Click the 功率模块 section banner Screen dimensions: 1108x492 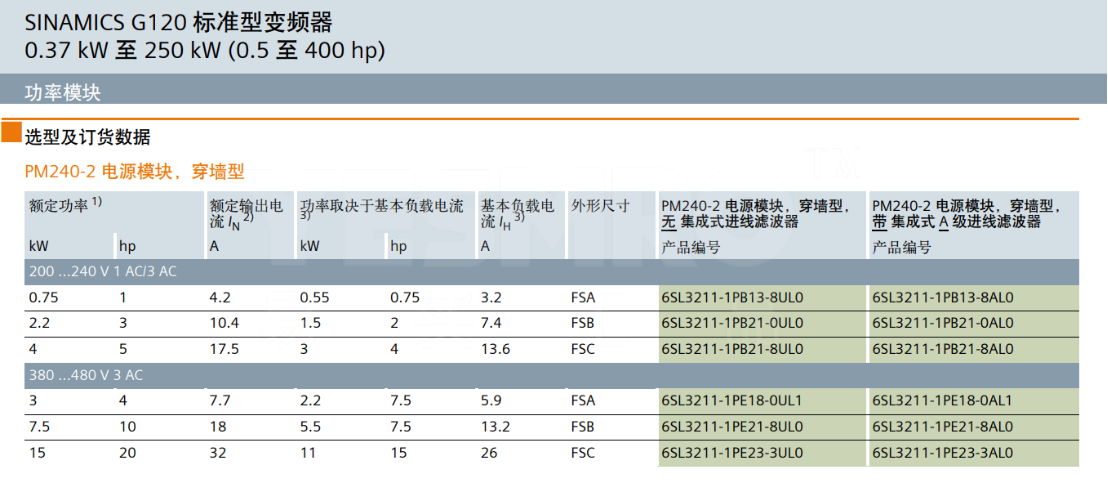[553, 91]
